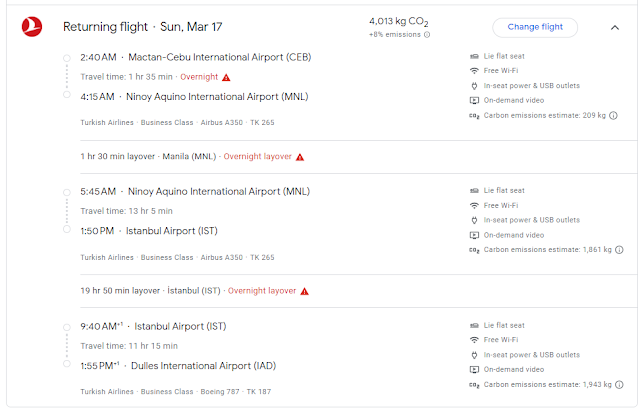Collapse the returning flight details chevron
This screenshot has width=640, height=410.
pos(615,28)
